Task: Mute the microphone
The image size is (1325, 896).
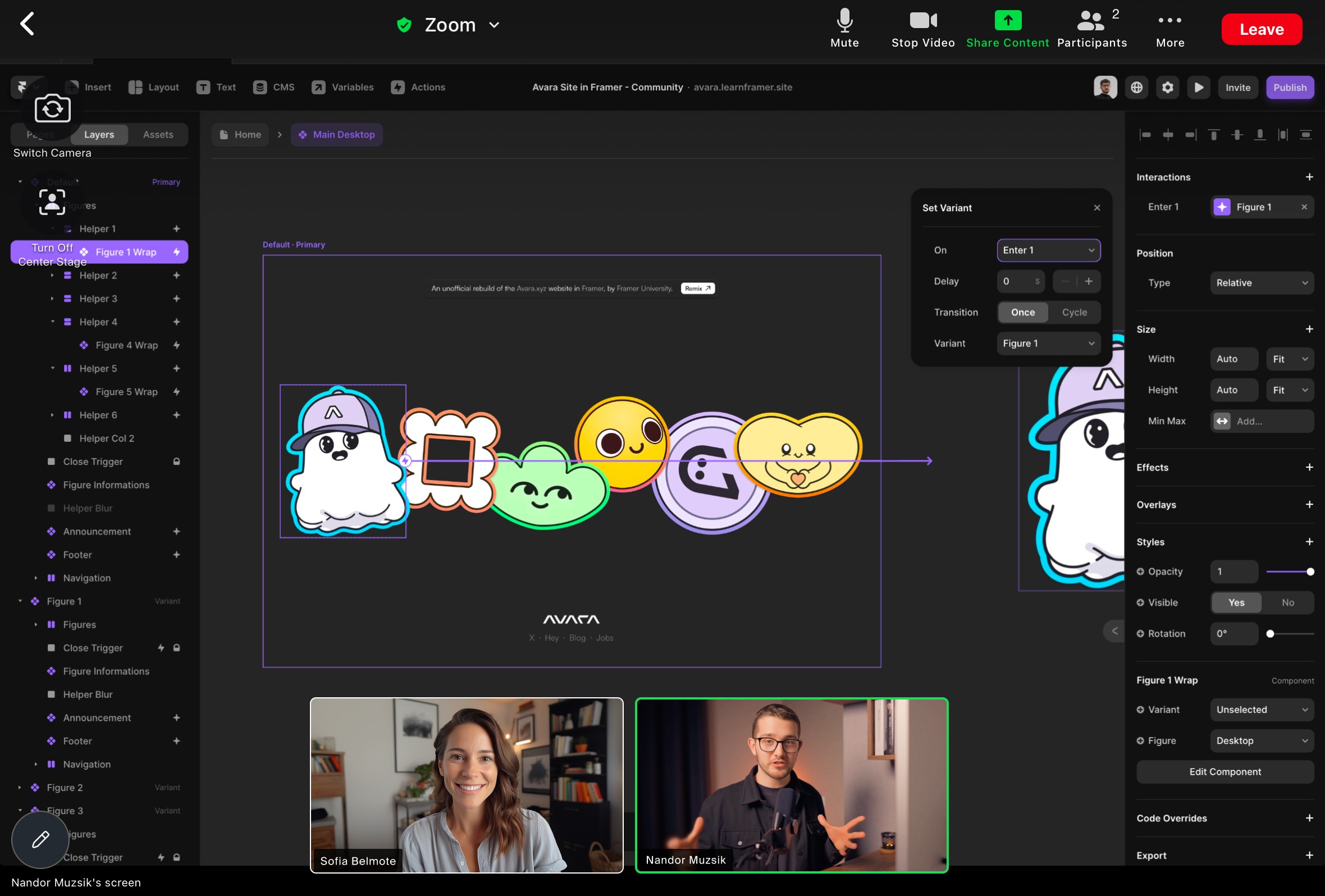Action: pos(844,22)
